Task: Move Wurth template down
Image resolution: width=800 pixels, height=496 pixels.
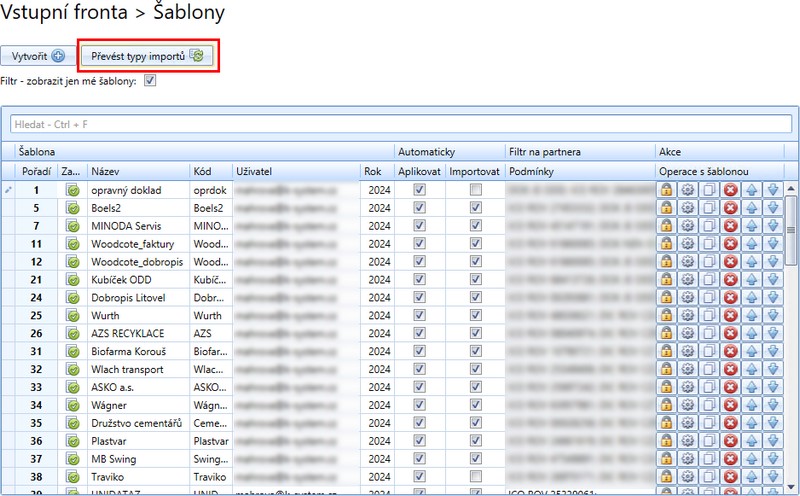Action: [773, 316]
